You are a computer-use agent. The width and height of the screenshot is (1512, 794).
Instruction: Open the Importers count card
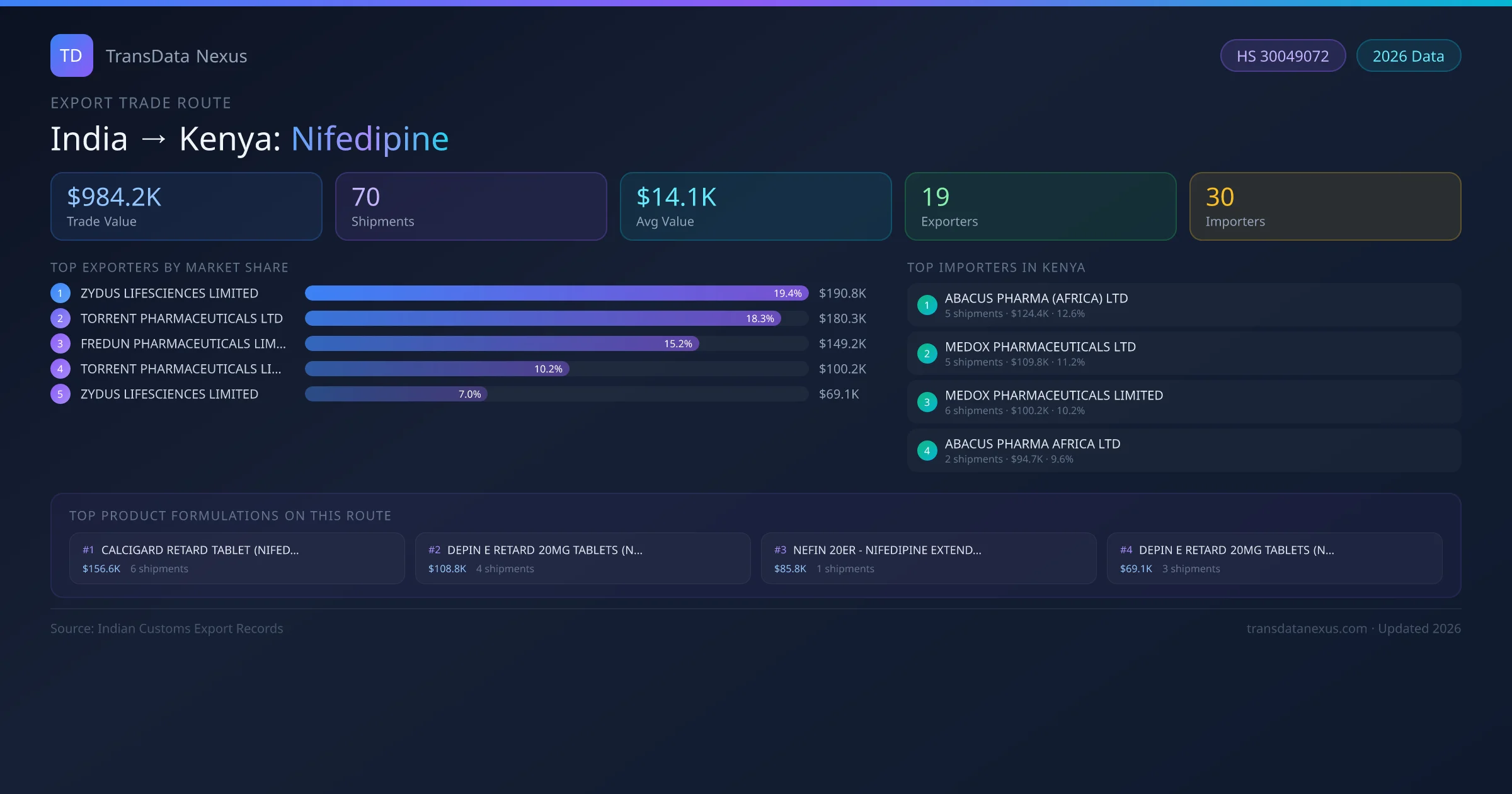(x=1325, y=207)
